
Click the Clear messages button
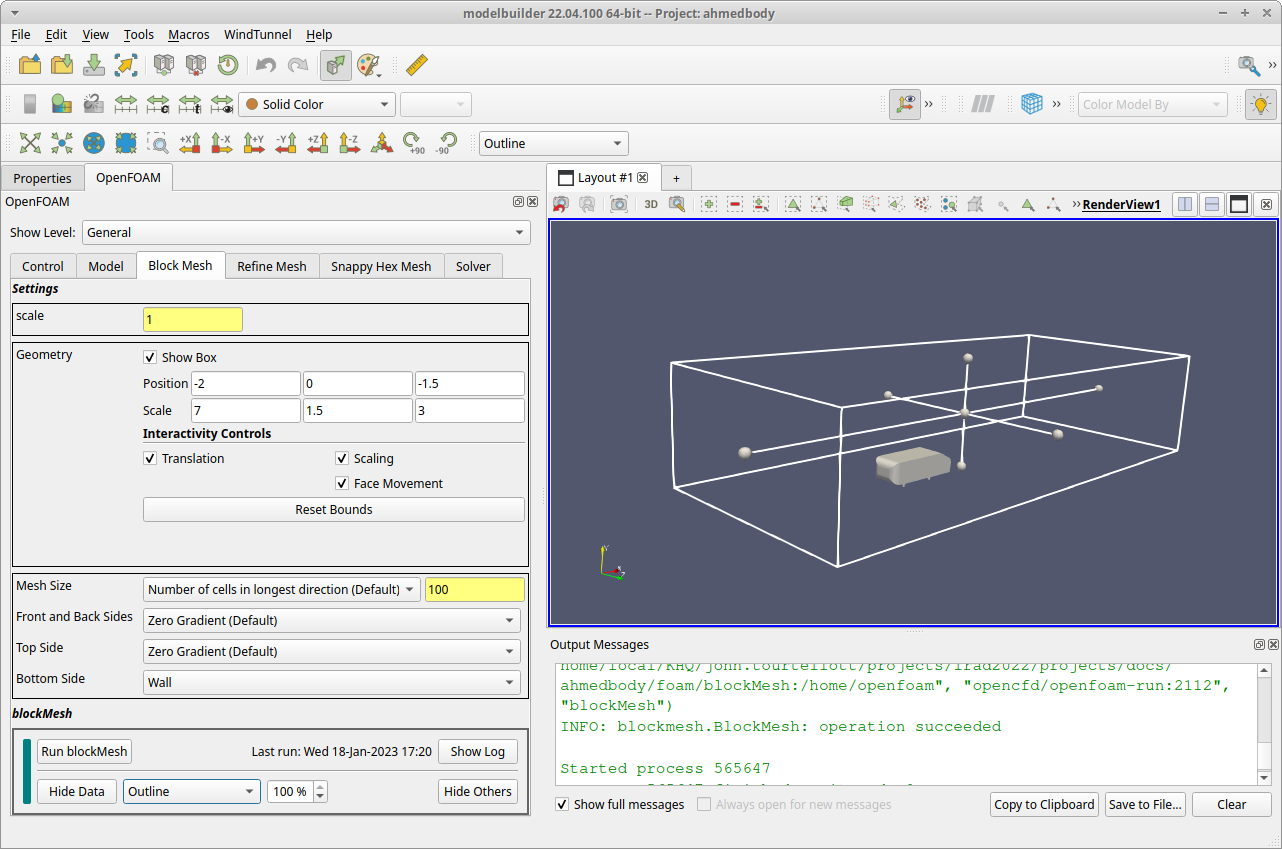click(1232, 804)
